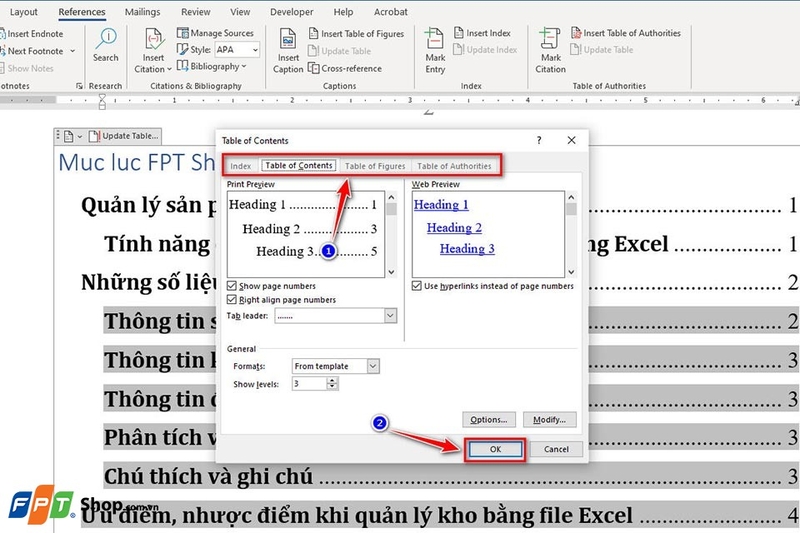This screenshot has width=800, height=533.
Task: Open the Acrobat ribbon tab
Action: click(390, 12)
